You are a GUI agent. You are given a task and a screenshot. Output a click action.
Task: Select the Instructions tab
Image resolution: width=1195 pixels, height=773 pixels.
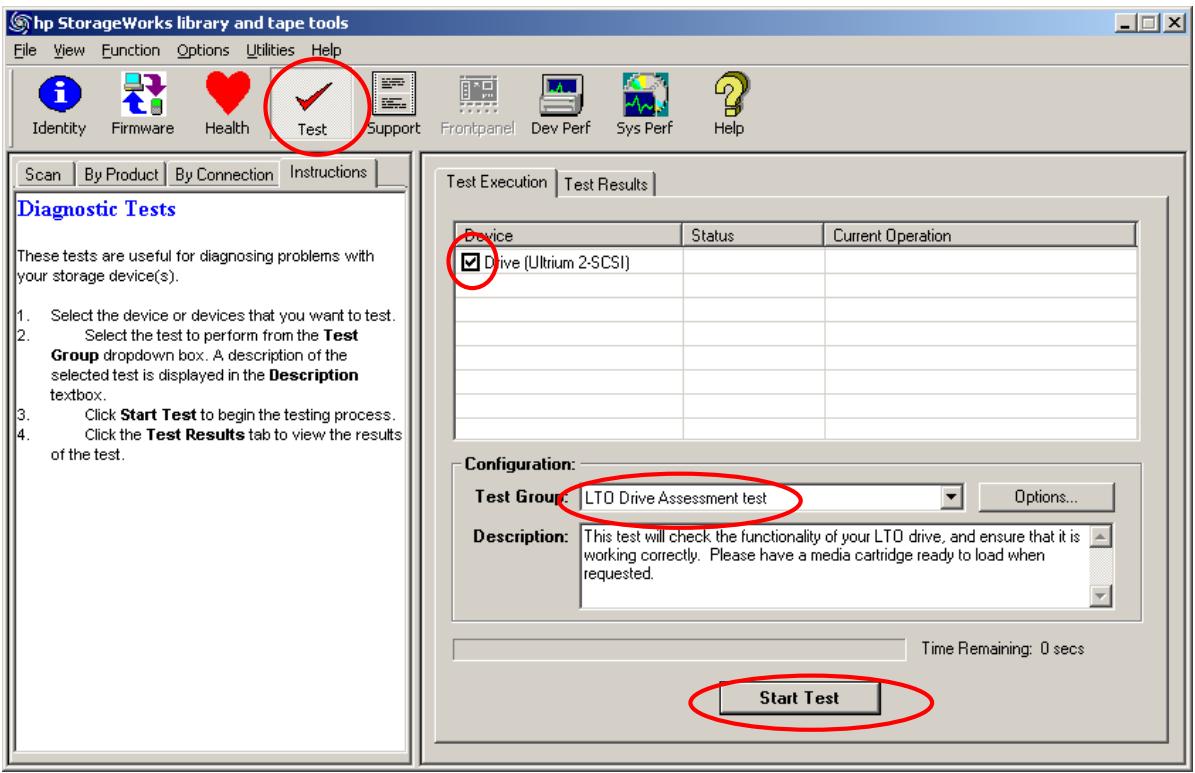point(328,172)
